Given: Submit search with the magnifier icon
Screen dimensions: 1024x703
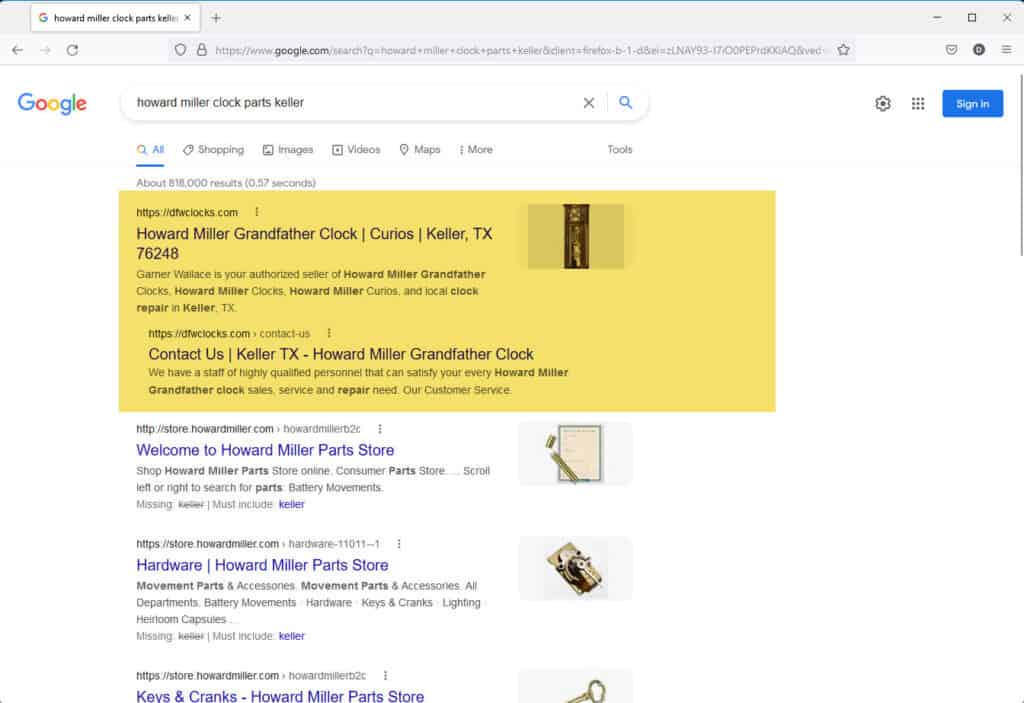Looking at the screenshot, I should click(x=625, y=103).
